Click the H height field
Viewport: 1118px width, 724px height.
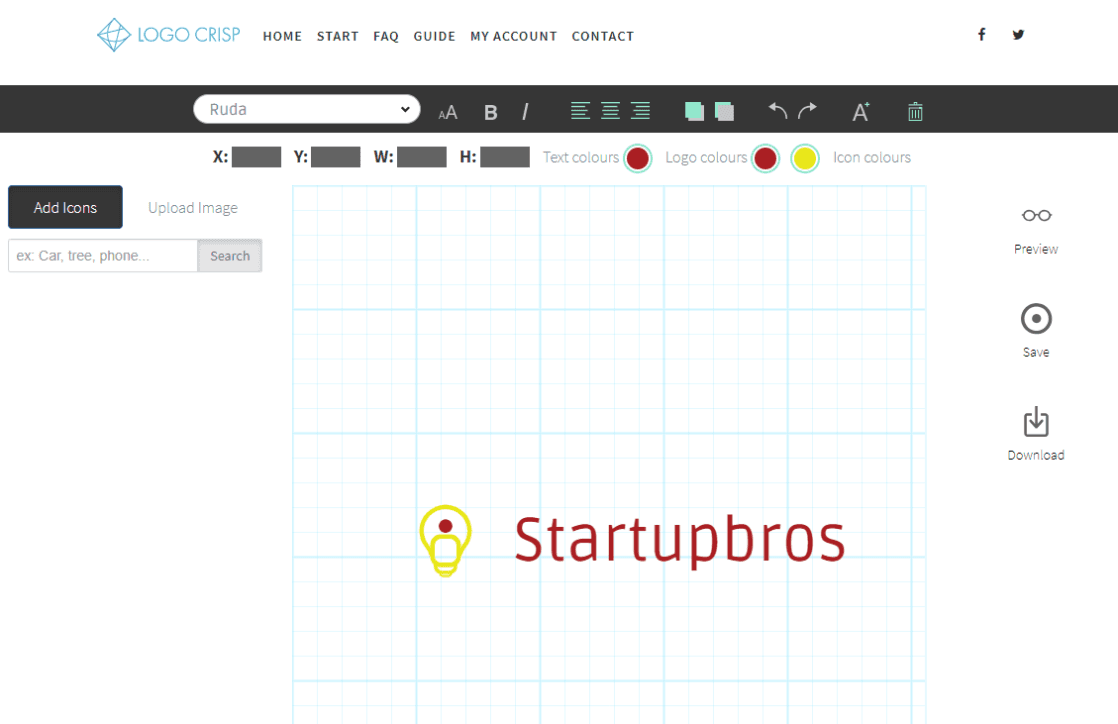pos(505,157)
